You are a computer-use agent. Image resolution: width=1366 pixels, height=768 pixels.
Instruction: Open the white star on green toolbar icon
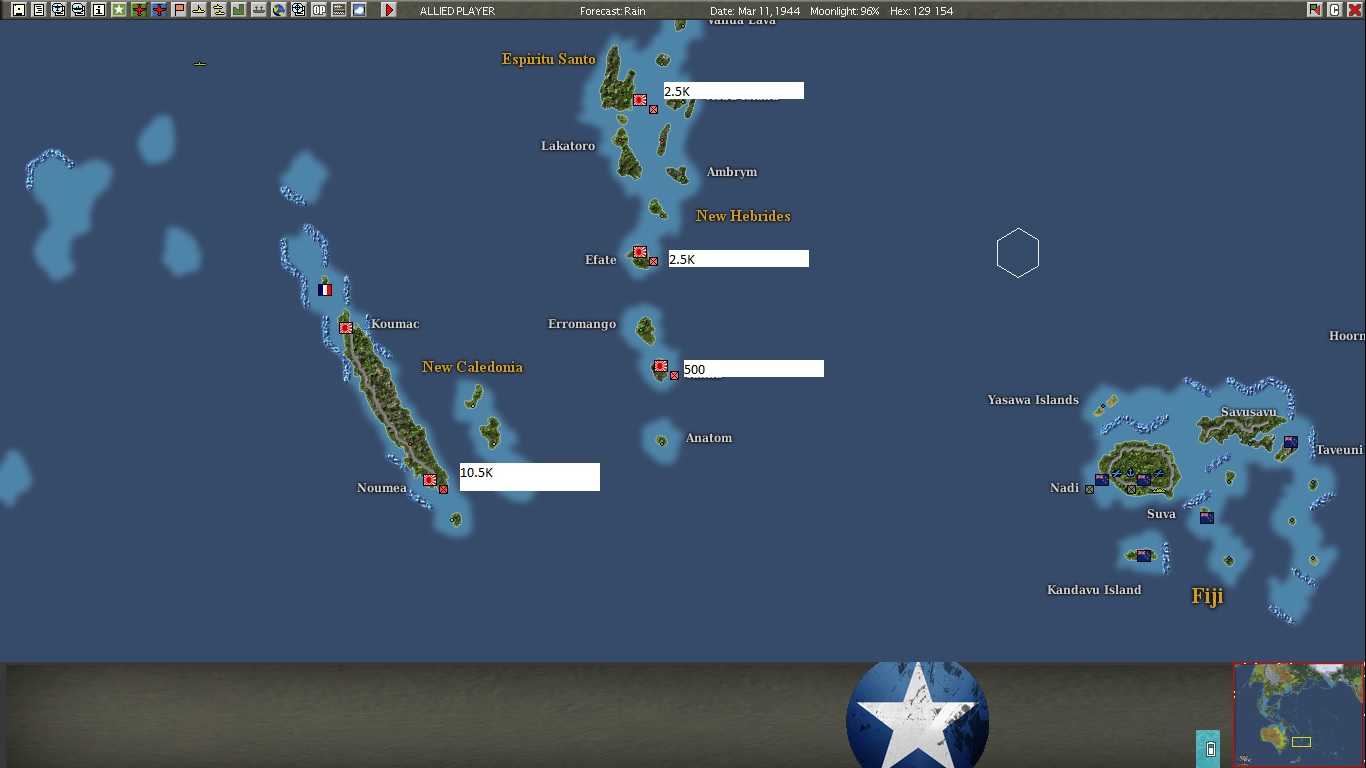tap(119, 10)
